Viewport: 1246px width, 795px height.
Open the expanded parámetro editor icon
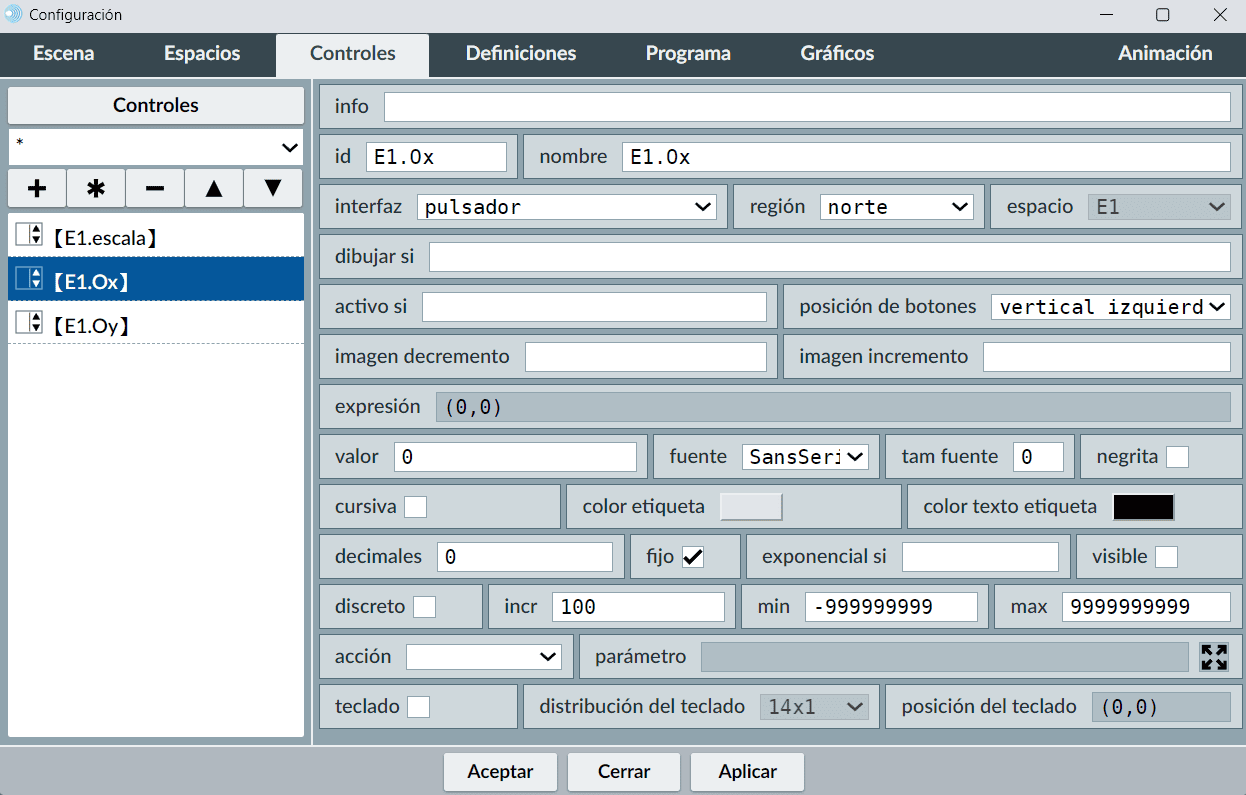point(1214,657)
